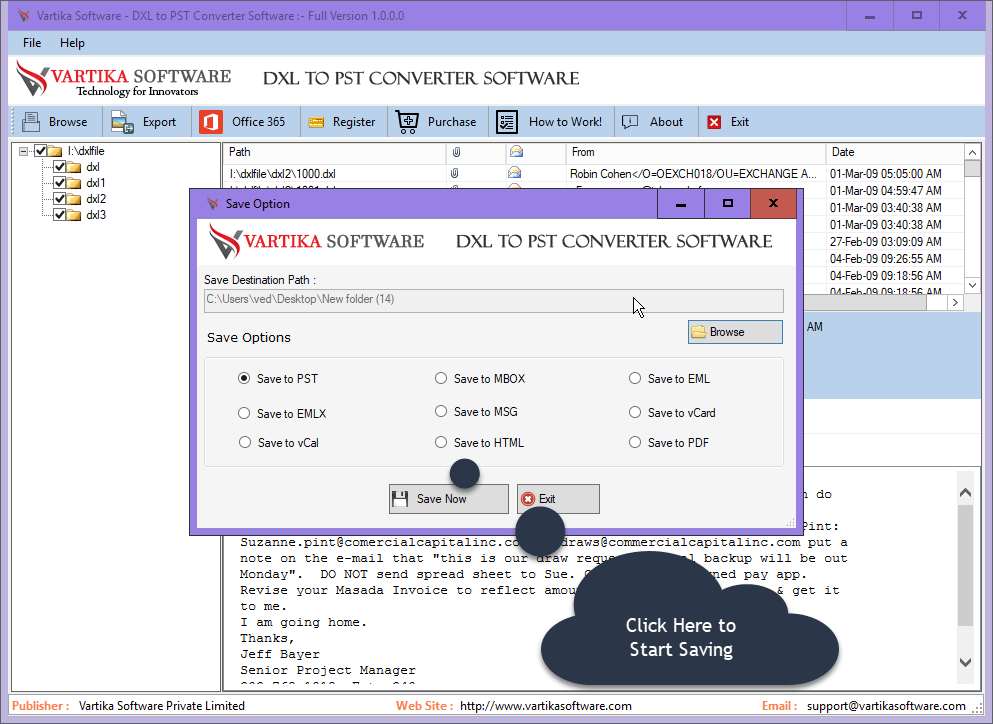Click the preview pane scroll down arrow
Screen dimensions: 993x724
coord(965,663)
